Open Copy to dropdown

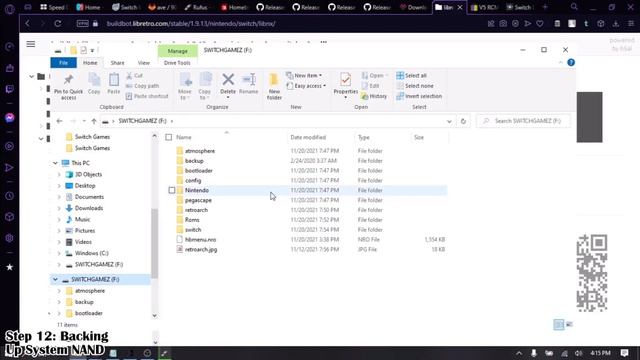pos(205,86)
